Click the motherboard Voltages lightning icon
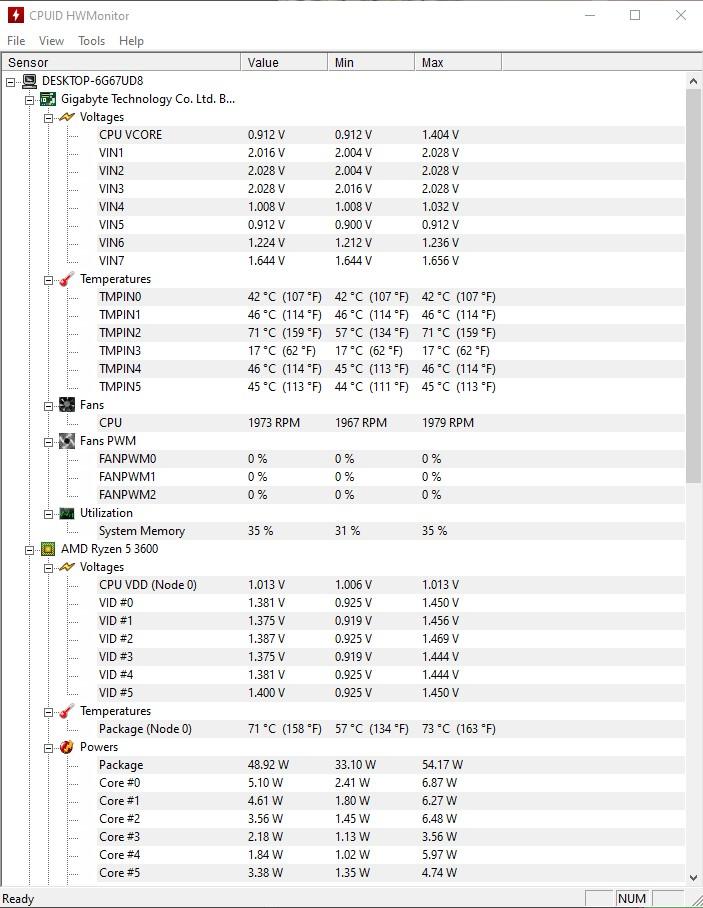This screenshot has width=703, height=908. pos(67,117)
